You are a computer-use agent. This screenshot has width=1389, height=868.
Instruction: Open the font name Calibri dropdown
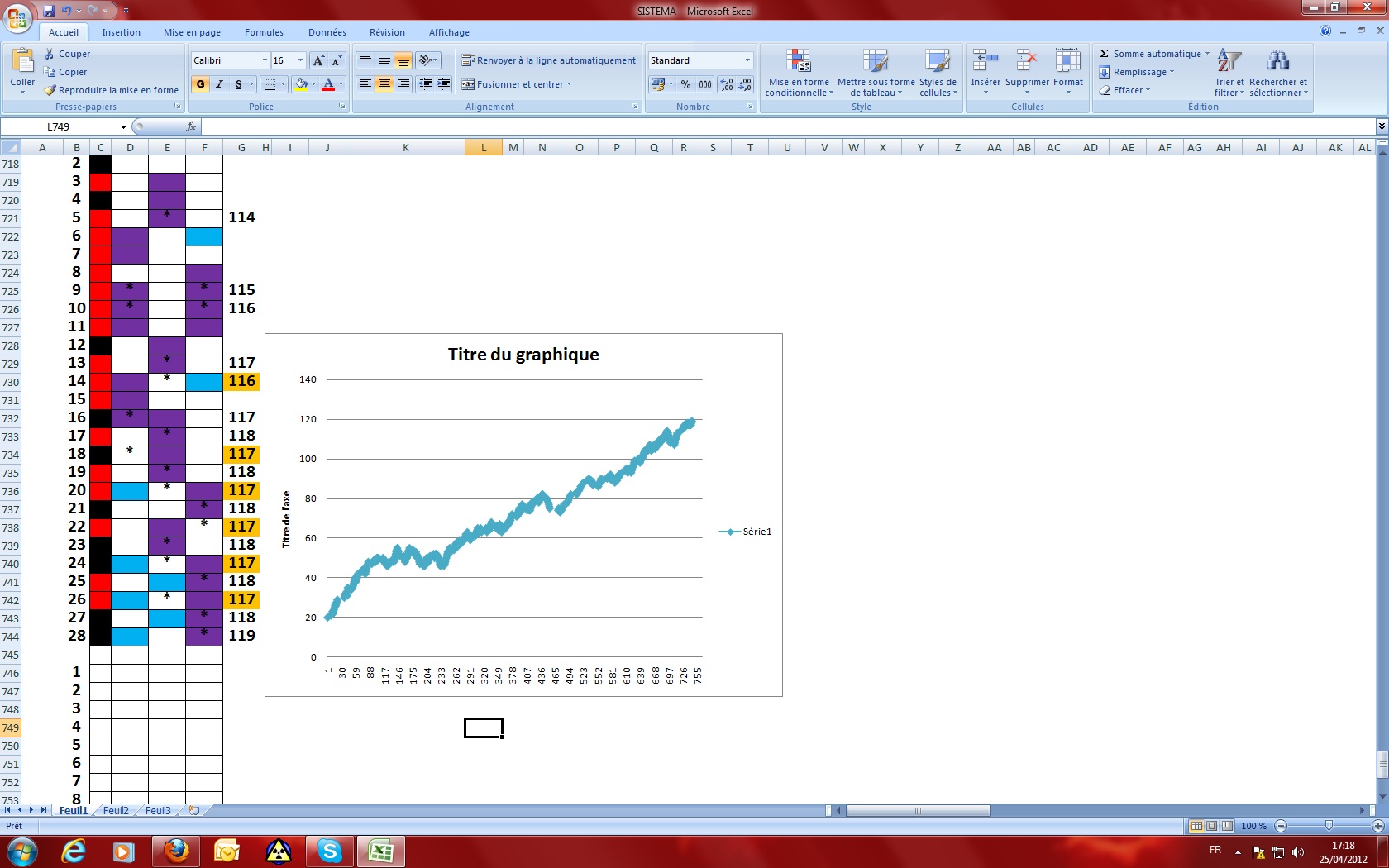click(265, 60)
